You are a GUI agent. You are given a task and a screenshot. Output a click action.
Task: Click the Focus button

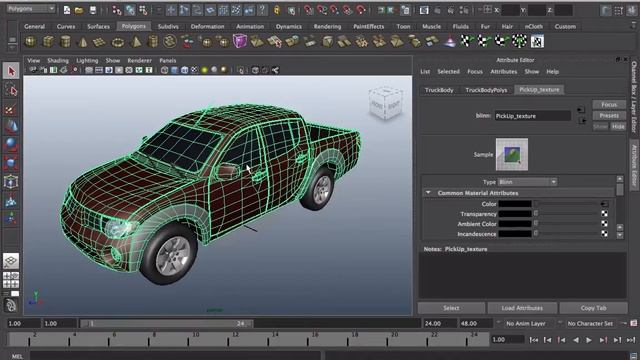click(609, 104)
